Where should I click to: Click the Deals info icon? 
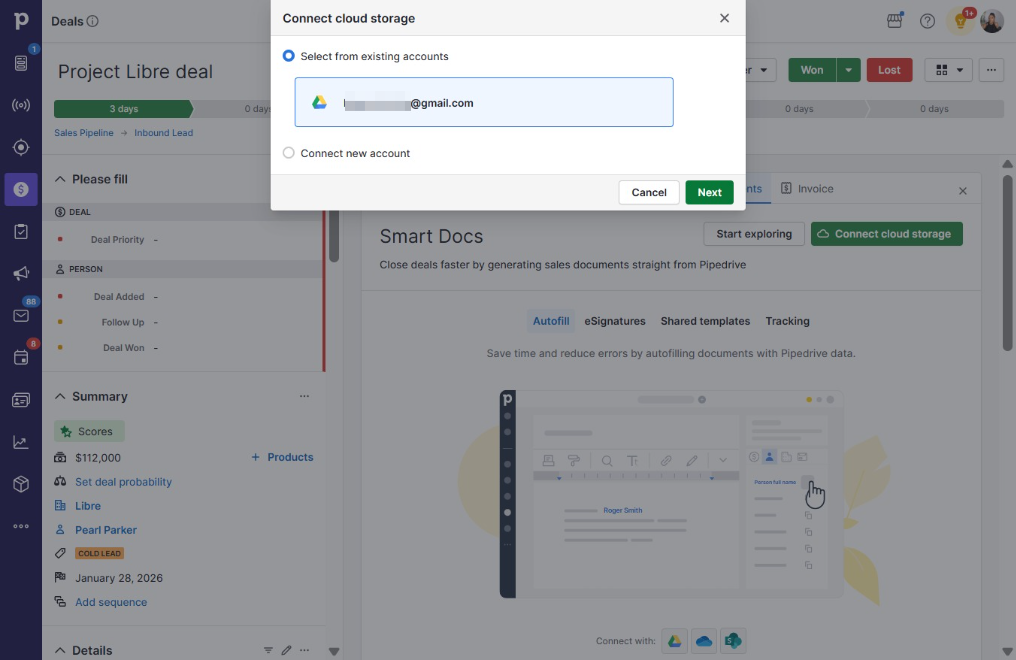click(x=93, y=21)
